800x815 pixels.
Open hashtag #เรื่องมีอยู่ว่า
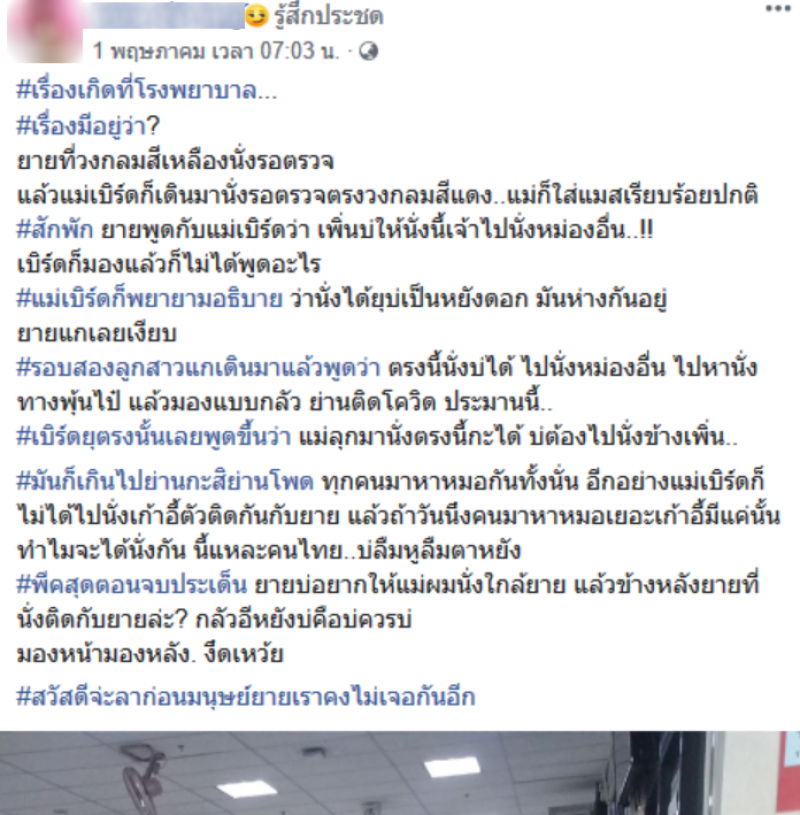pos(88,126)
